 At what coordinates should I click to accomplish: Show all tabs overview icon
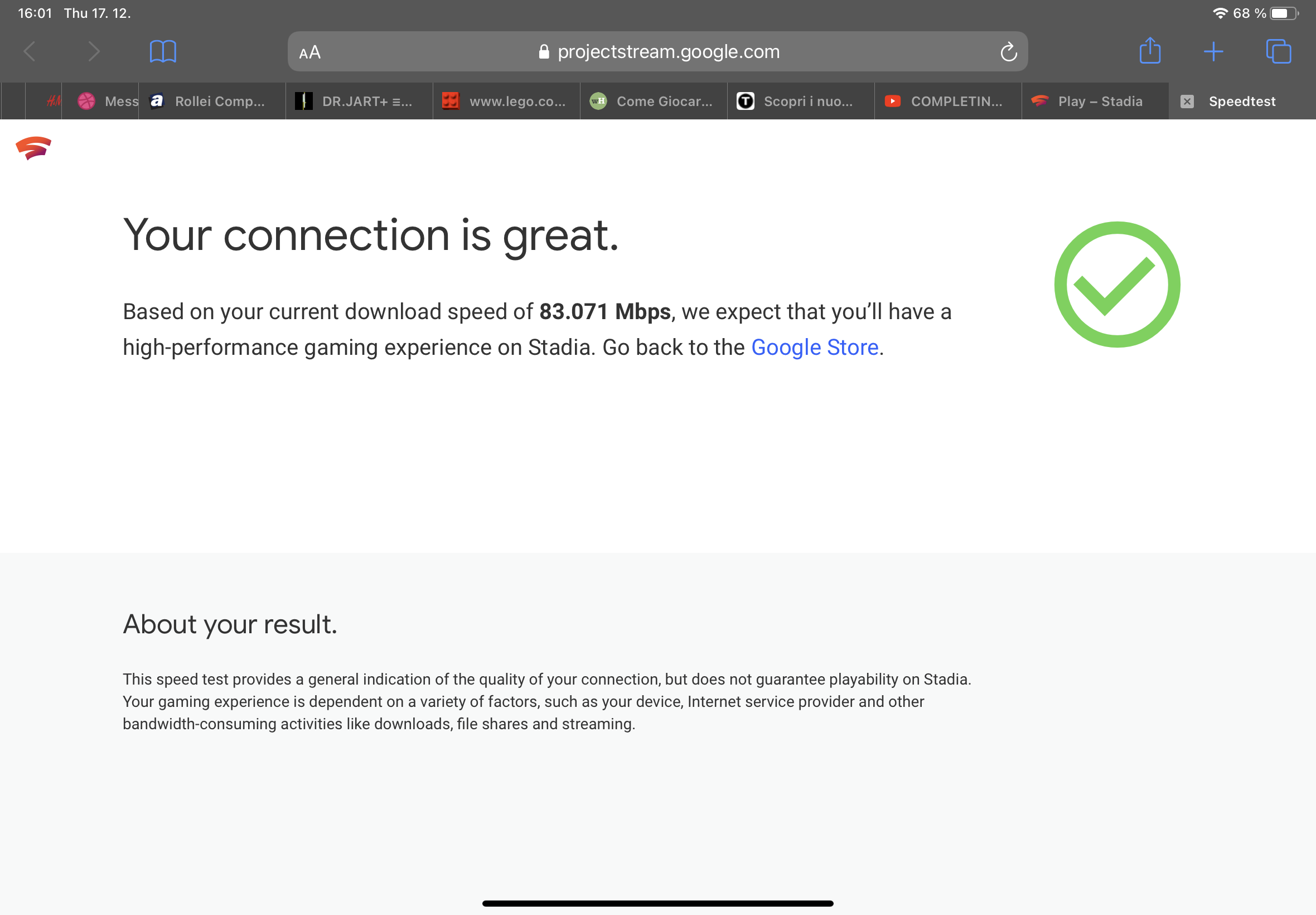[x=1278, y=51]
